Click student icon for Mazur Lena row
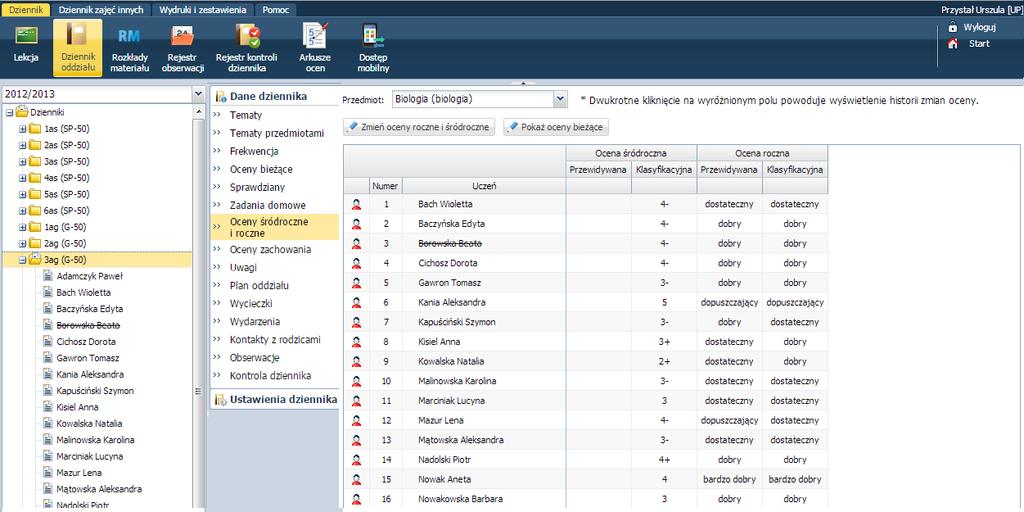The image size is (1024, 512). coord(356,421)
